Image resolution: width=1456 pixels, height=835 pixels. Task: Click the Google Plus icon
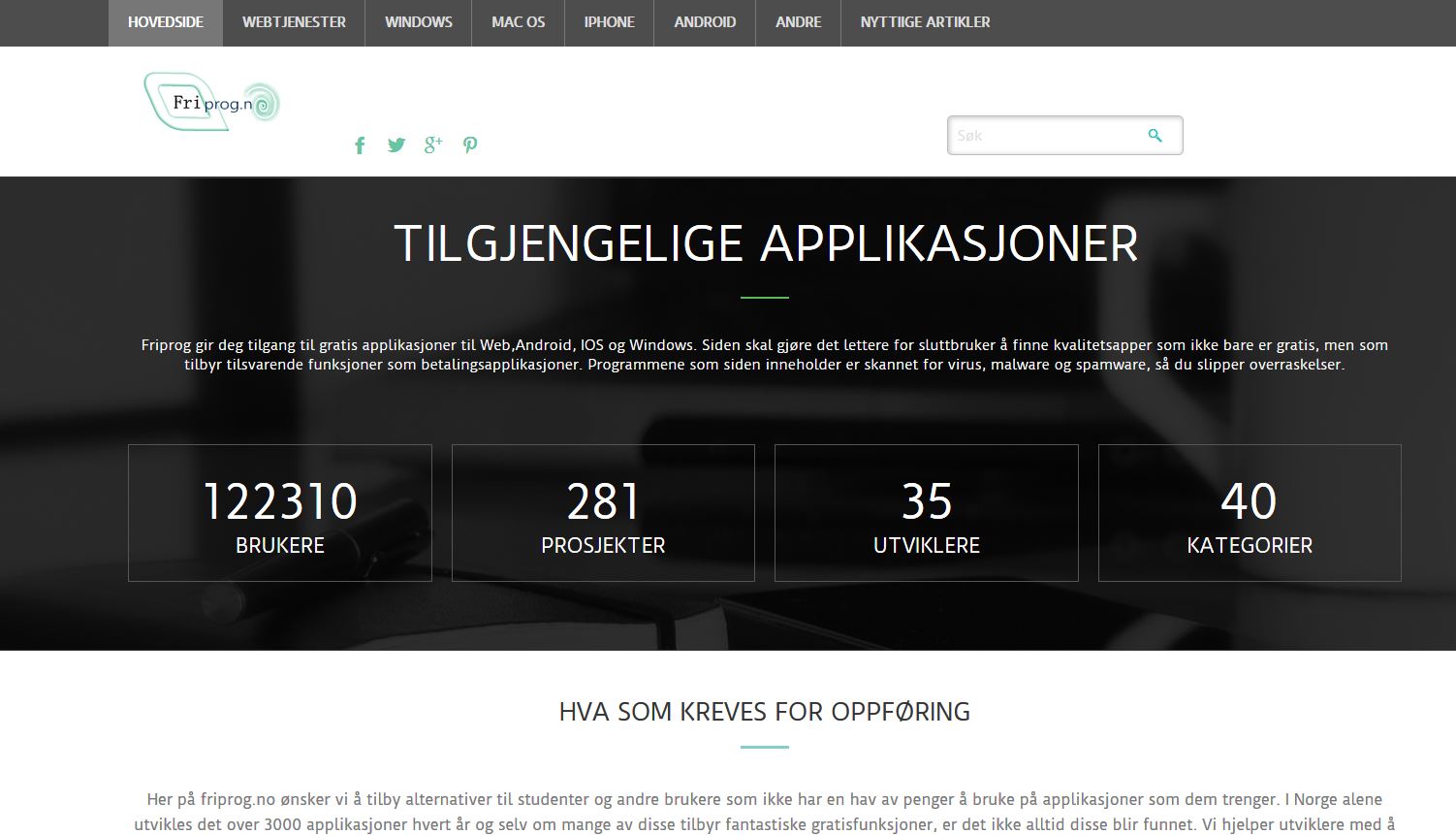click(x=433, y=145)
